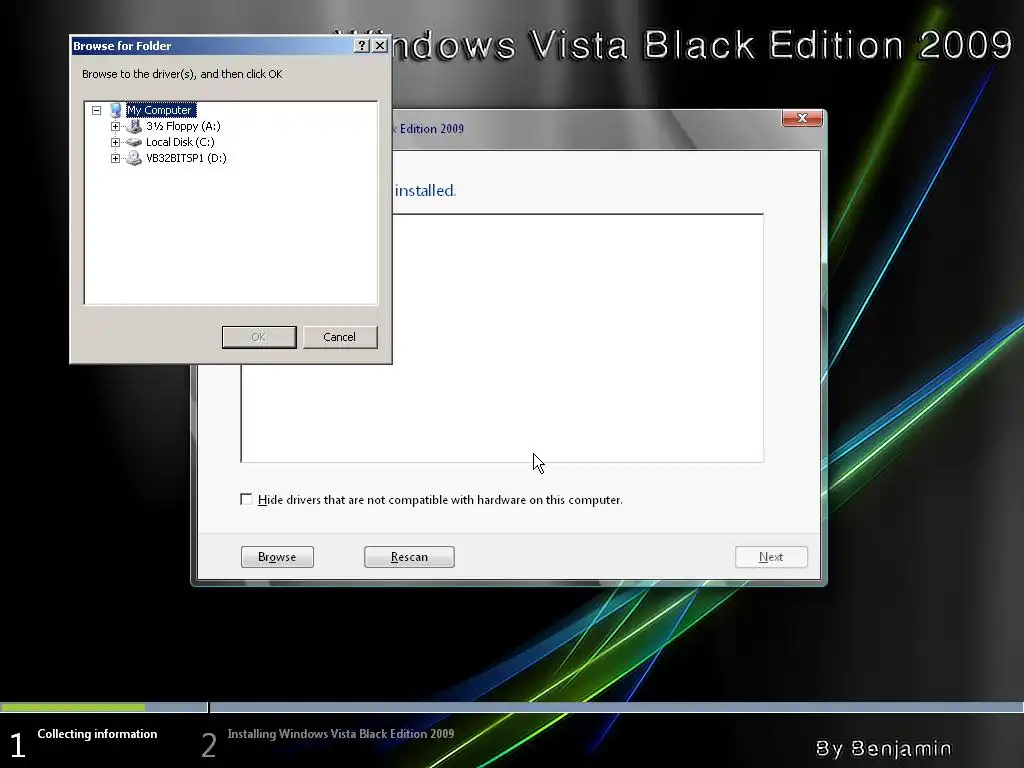1024x768 pixels.
Task: Click the OK button in Browse for Folder
Action: 259,337
